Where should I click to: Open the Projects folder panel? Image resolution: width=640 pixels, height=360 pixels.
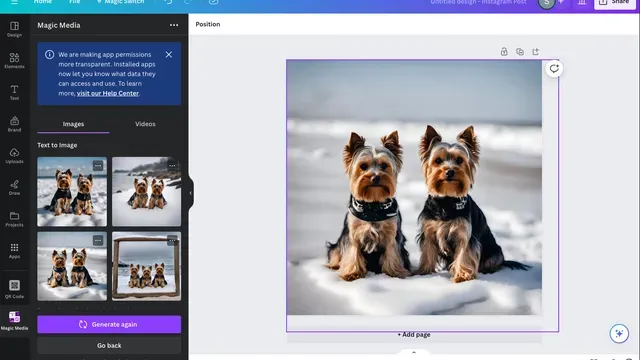(14, 219)
